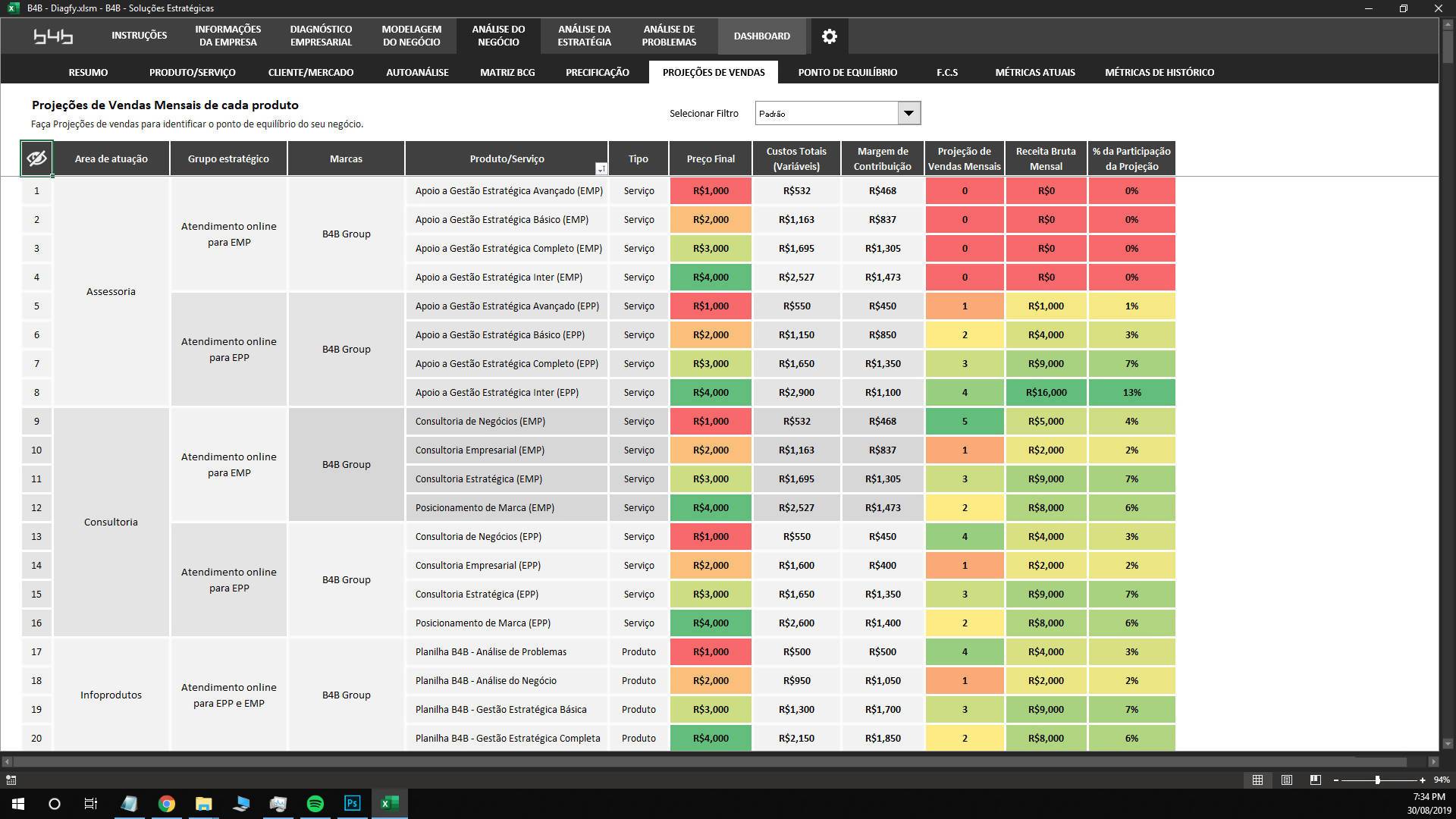
Task: Switch to the PRECIFICAÇÃO tab
Action: (597, 72)
